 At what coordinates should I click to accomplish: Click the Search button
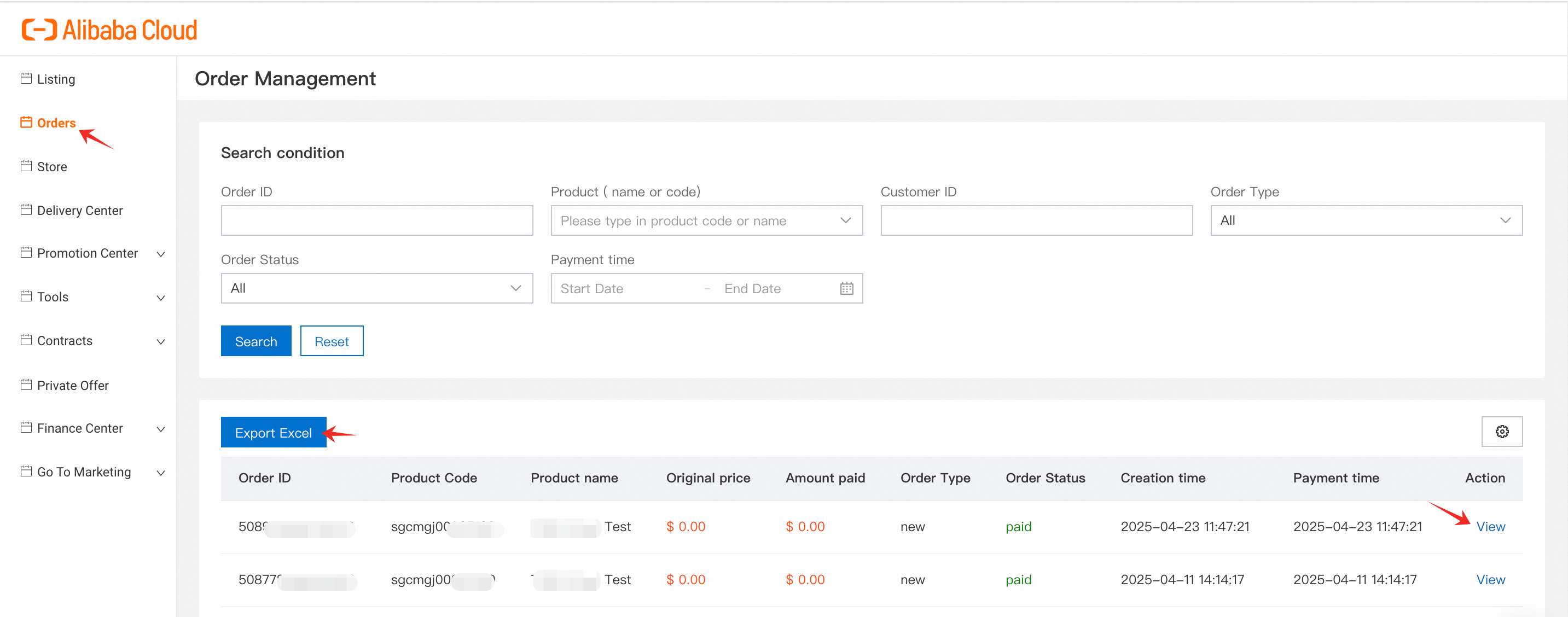(x=255, y=341)
